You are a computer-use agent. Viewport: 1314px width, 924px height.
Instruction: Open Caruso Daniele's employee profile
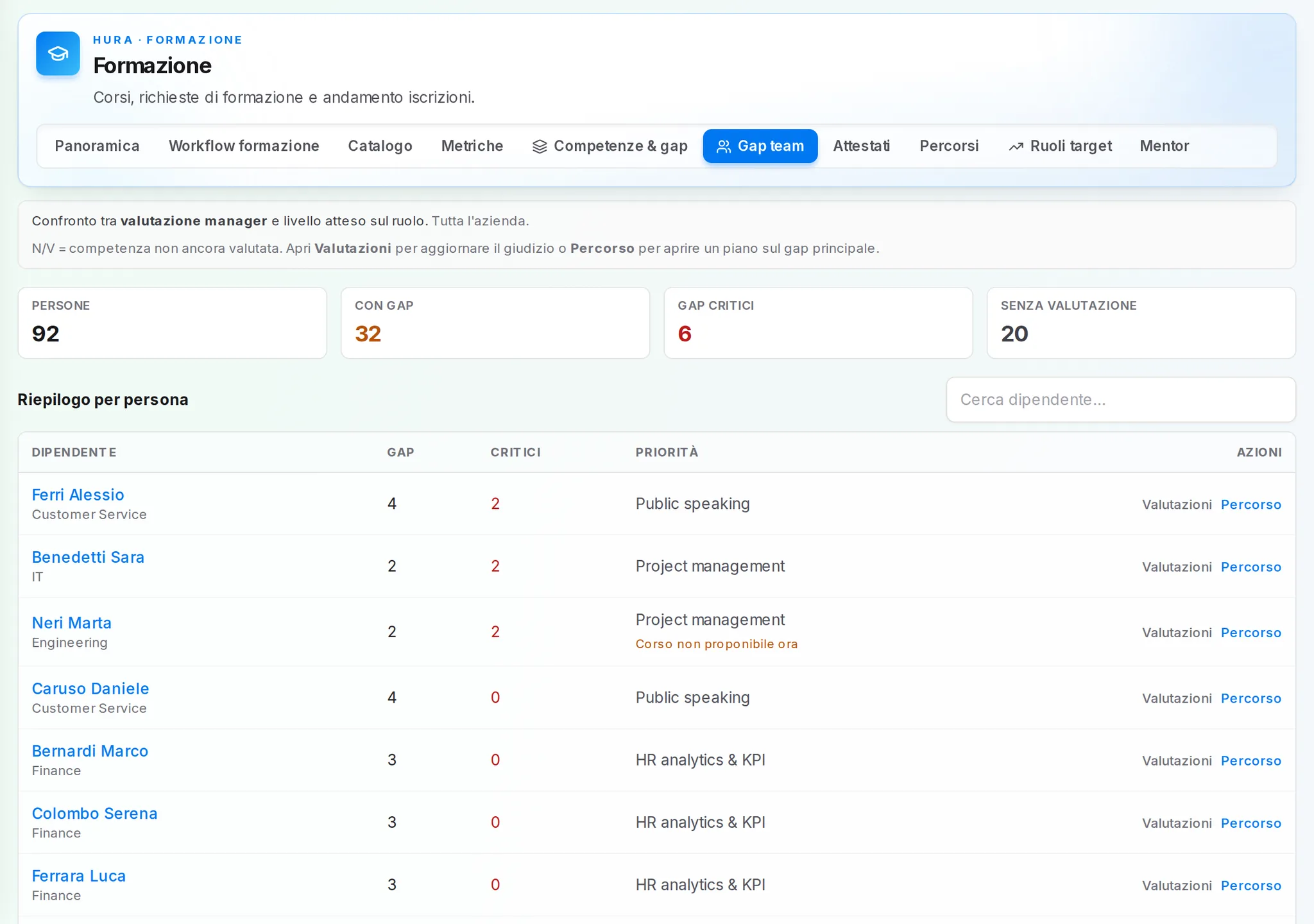pyautogui.click(x=90, y=689)
